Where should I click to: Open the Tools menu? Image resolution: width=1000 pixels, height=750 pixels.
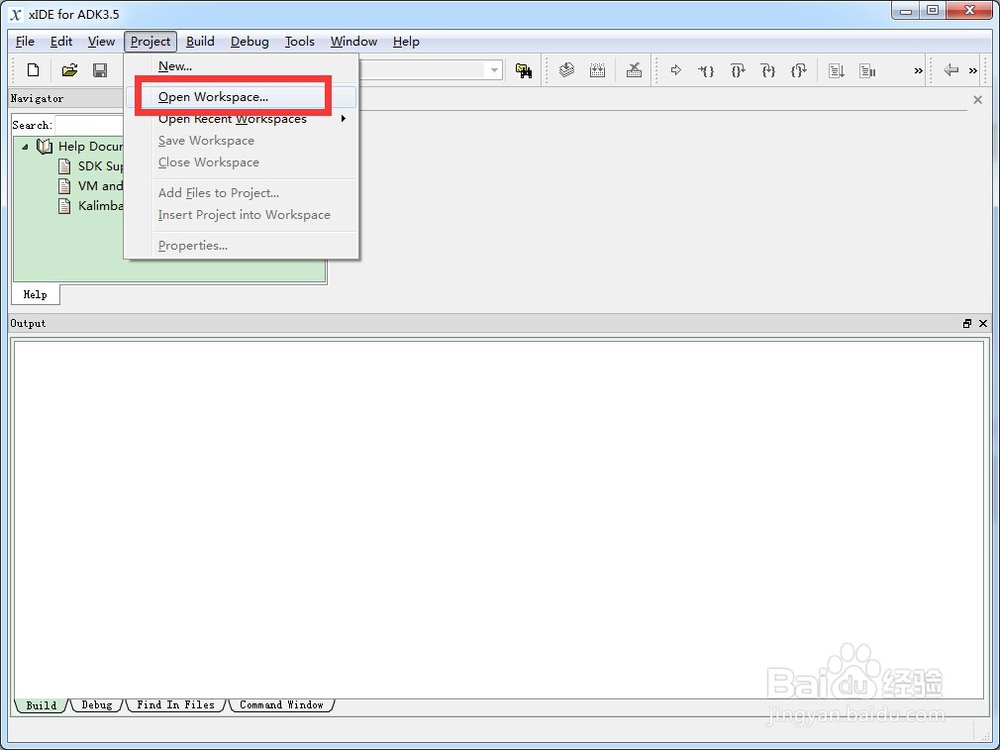coord(300,41)
